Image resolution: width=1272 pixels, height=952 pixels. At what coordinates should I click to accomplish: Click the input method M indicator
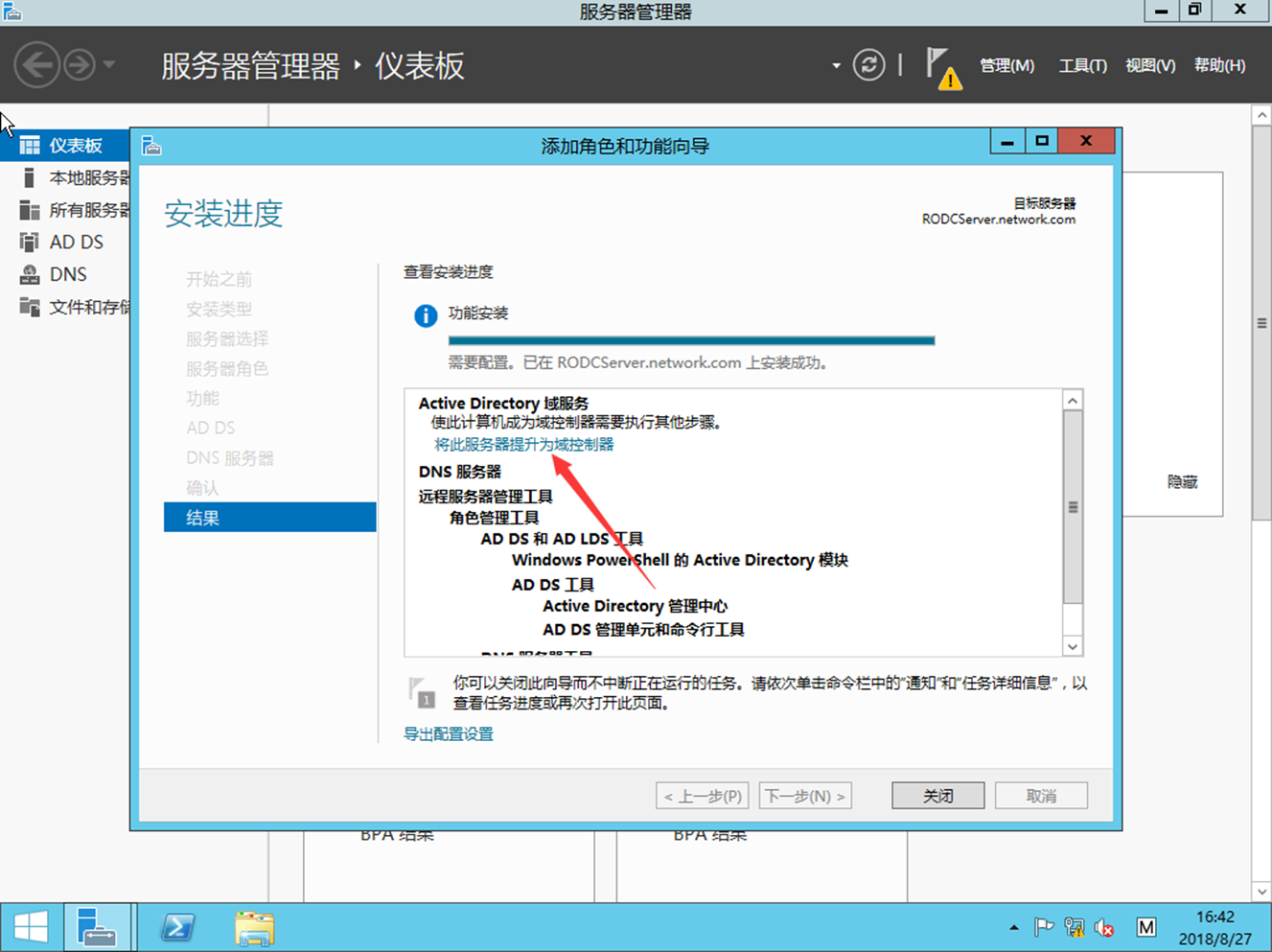click(x=1145, y=927)
